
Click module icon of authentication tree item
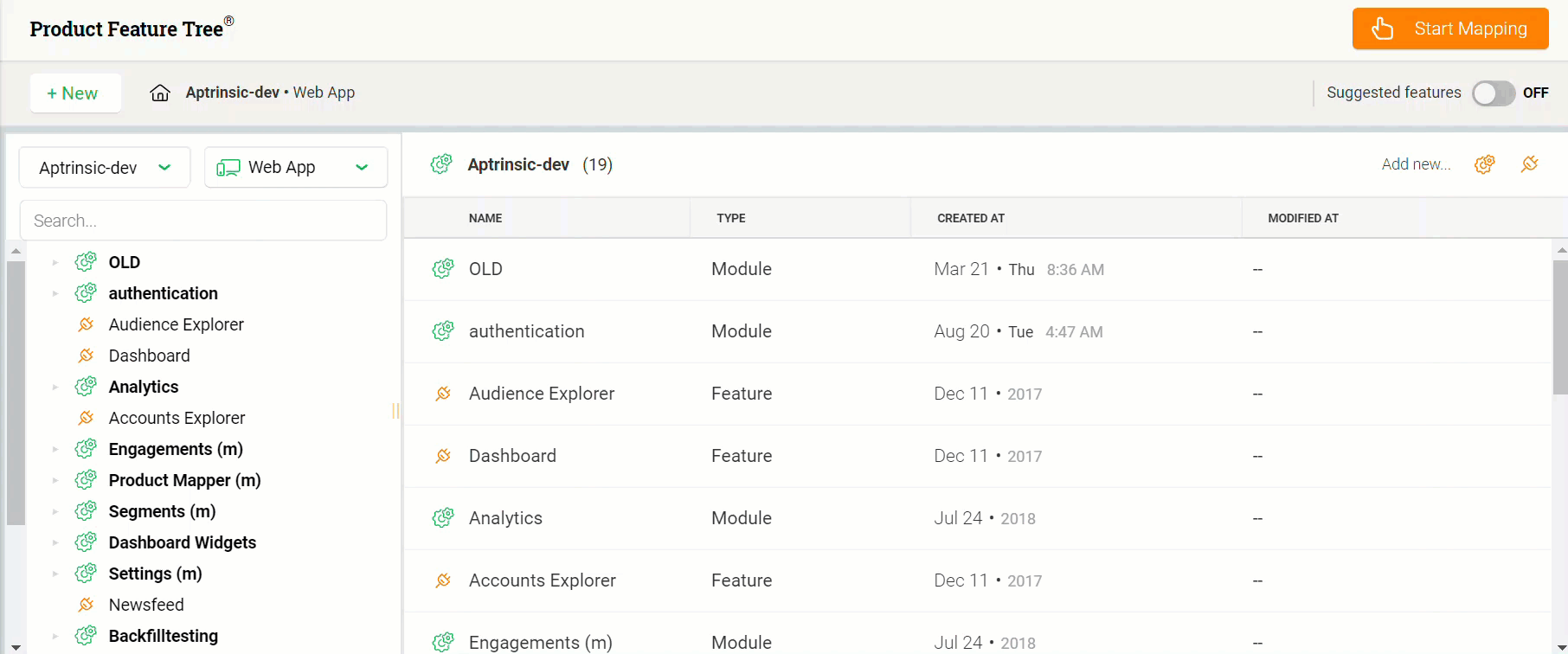[x=86, y=292]
